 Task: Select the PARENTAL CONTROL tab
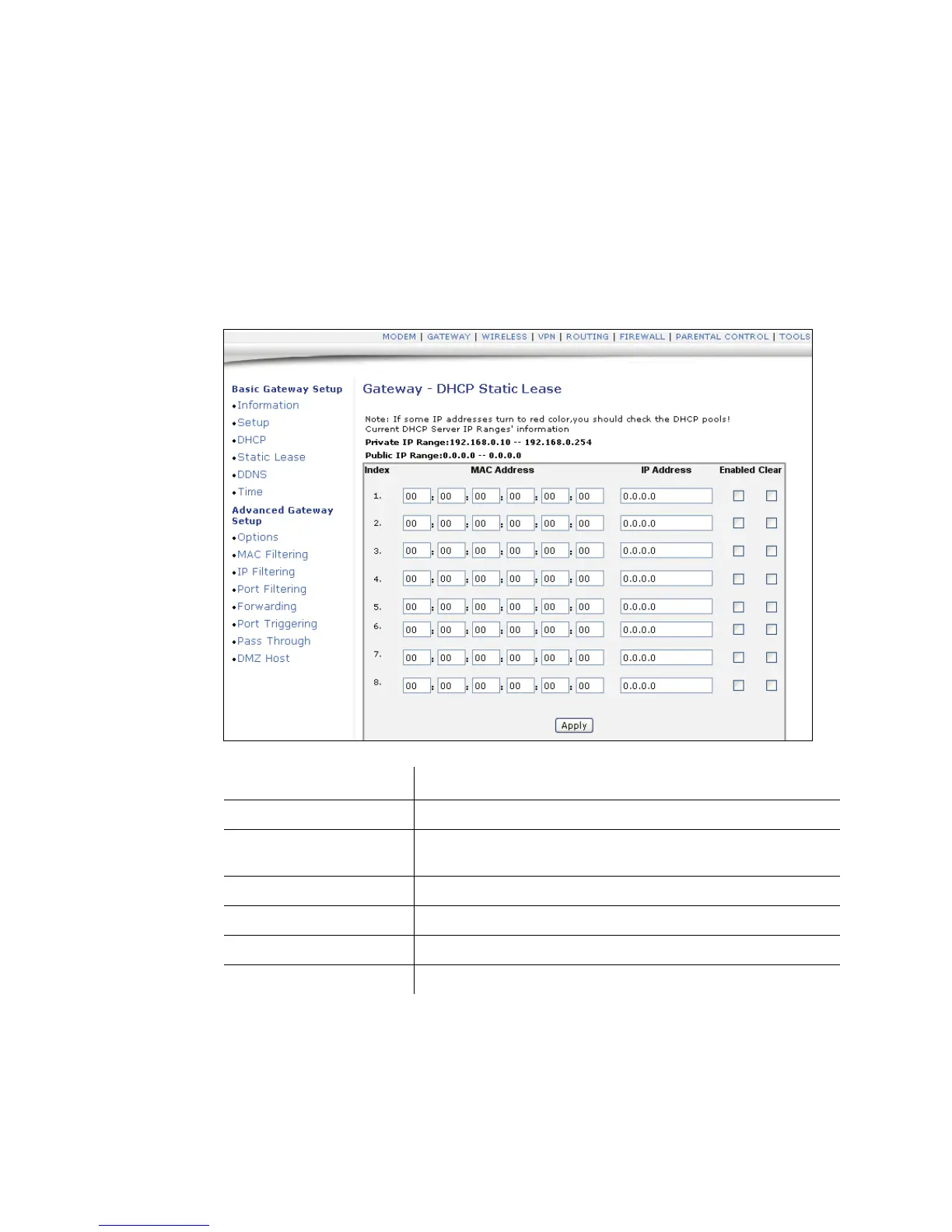tap(722, 337)
